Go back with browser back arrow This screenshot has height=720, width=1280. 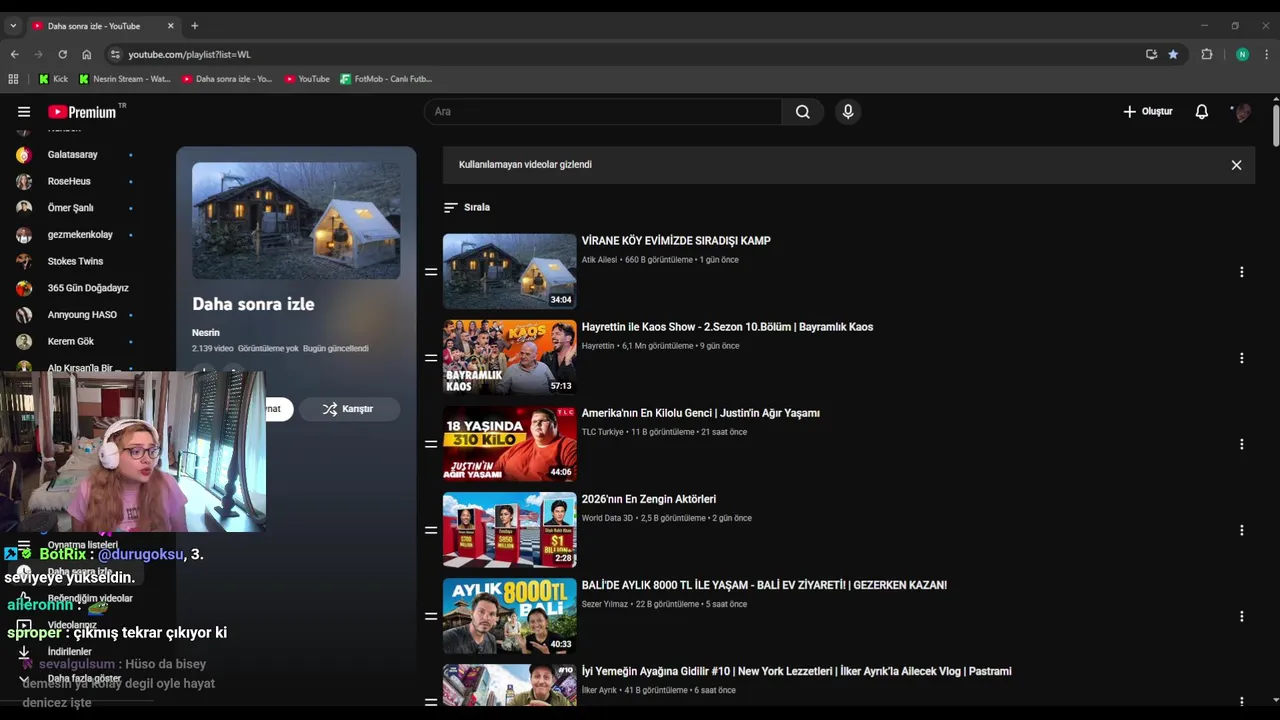click(14, 54)
